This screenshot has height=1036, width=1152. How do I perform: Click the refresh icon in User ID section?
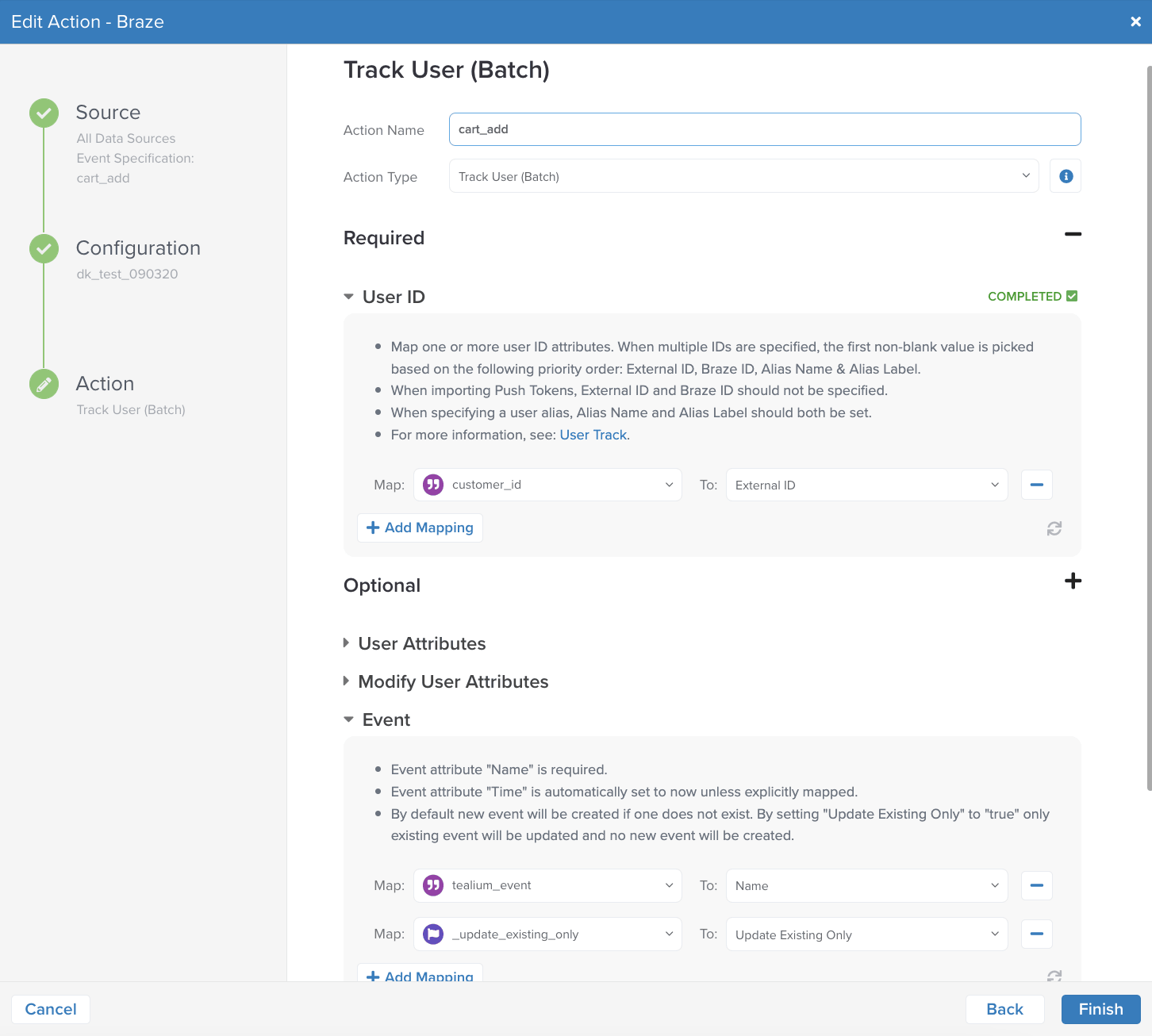click(x=1054, y=528)
